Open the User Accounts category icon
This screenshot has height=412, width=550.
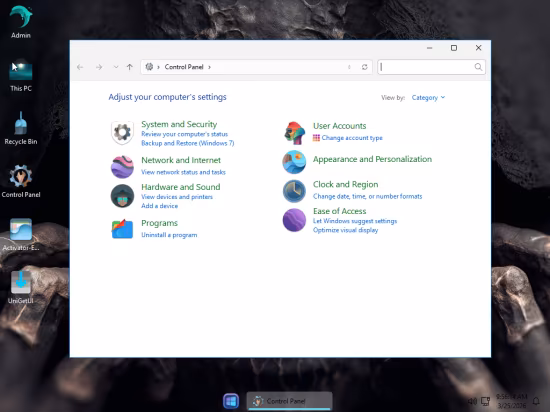click(x=294, y=133)
